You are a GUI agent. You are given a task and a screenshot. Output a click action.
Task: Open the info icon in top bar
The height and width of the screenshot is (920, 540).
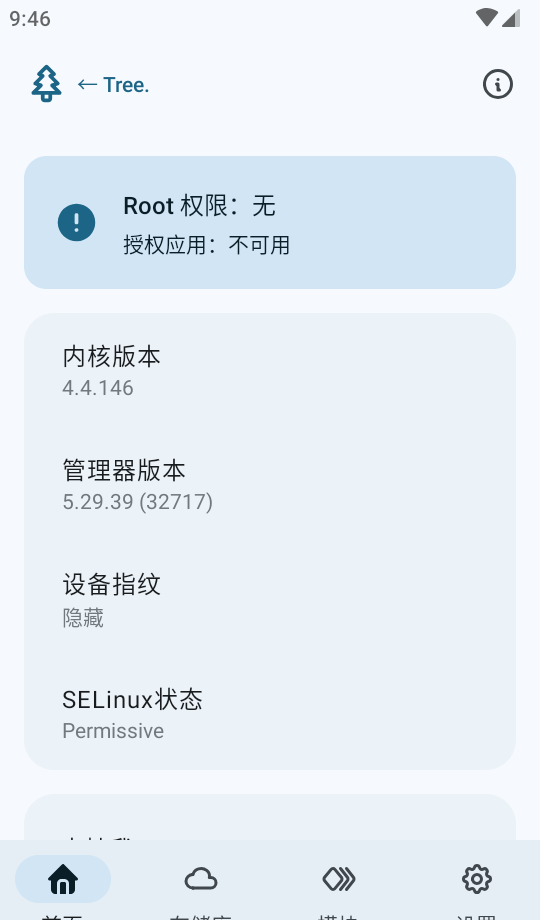tap(498, 84)
